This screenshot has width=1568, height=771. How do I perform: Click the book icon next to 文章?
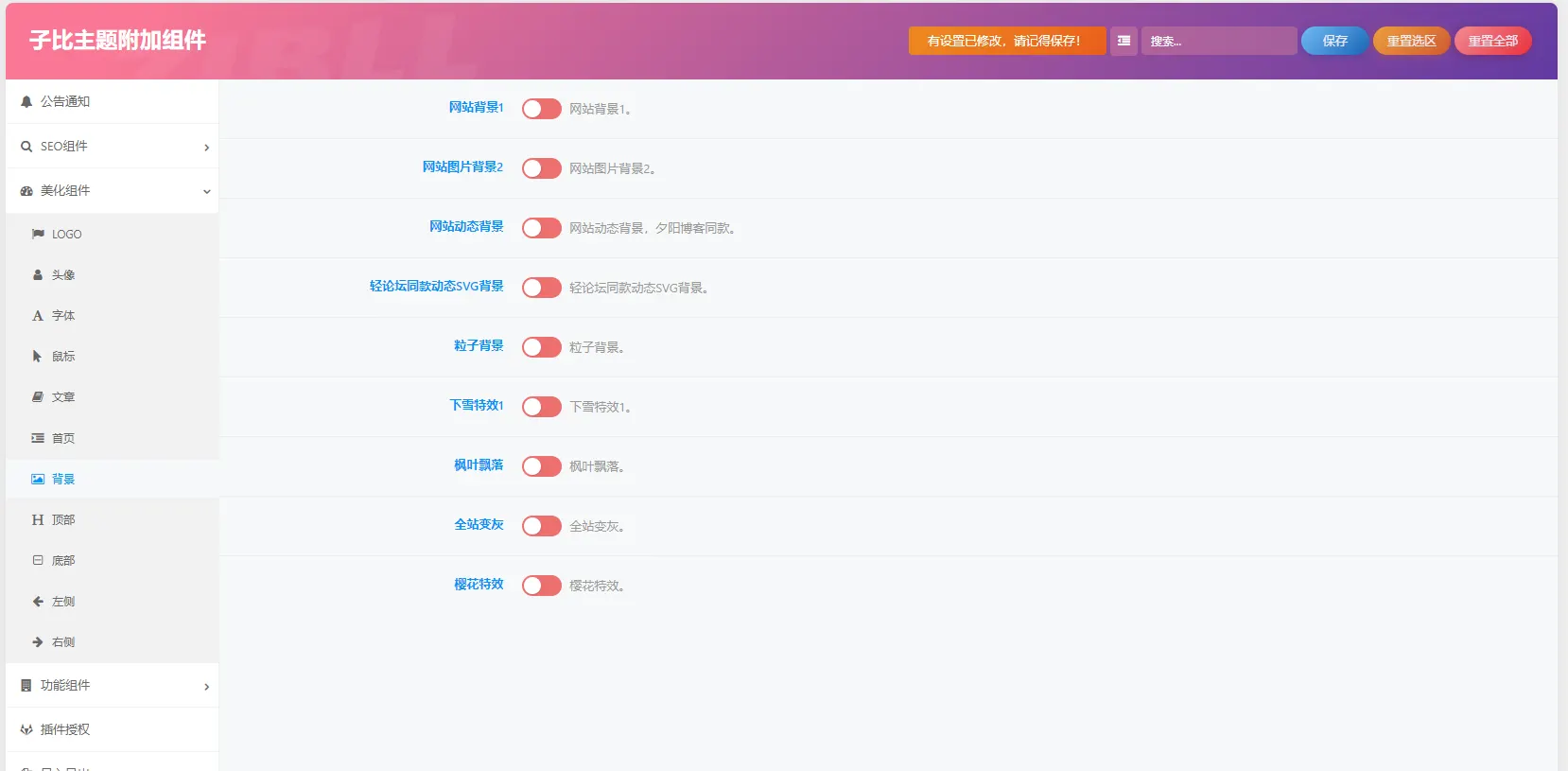pos(38,397)
